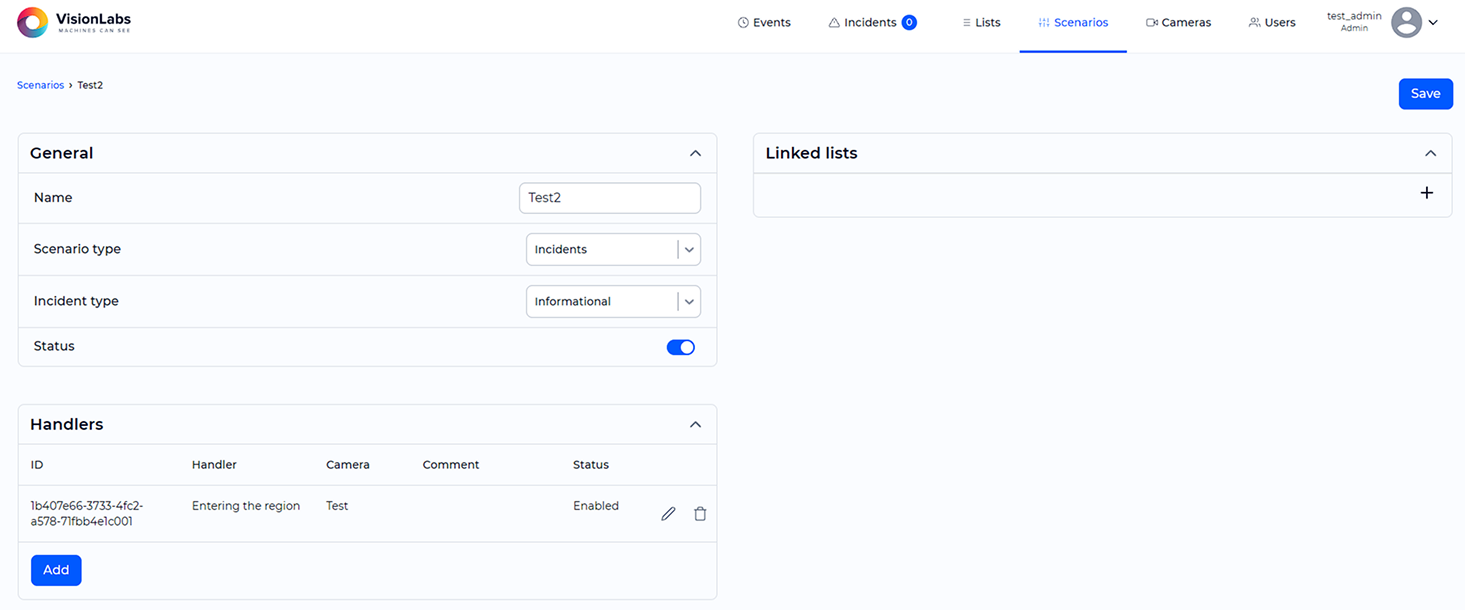The height and width of the screenshot is (610, 1465).
Task: Collapse the Handlers section
Action: click(695, 425)
